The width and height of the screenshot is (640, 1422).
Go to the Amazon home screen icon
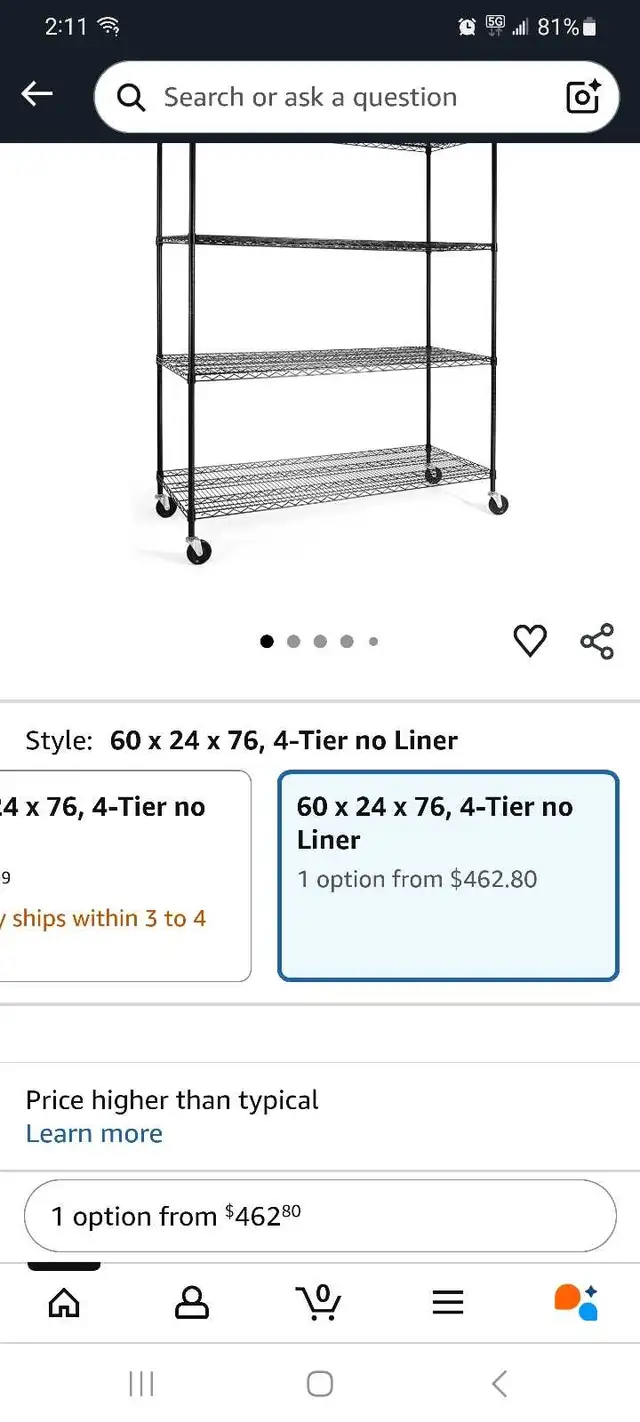pos(64,1301)
